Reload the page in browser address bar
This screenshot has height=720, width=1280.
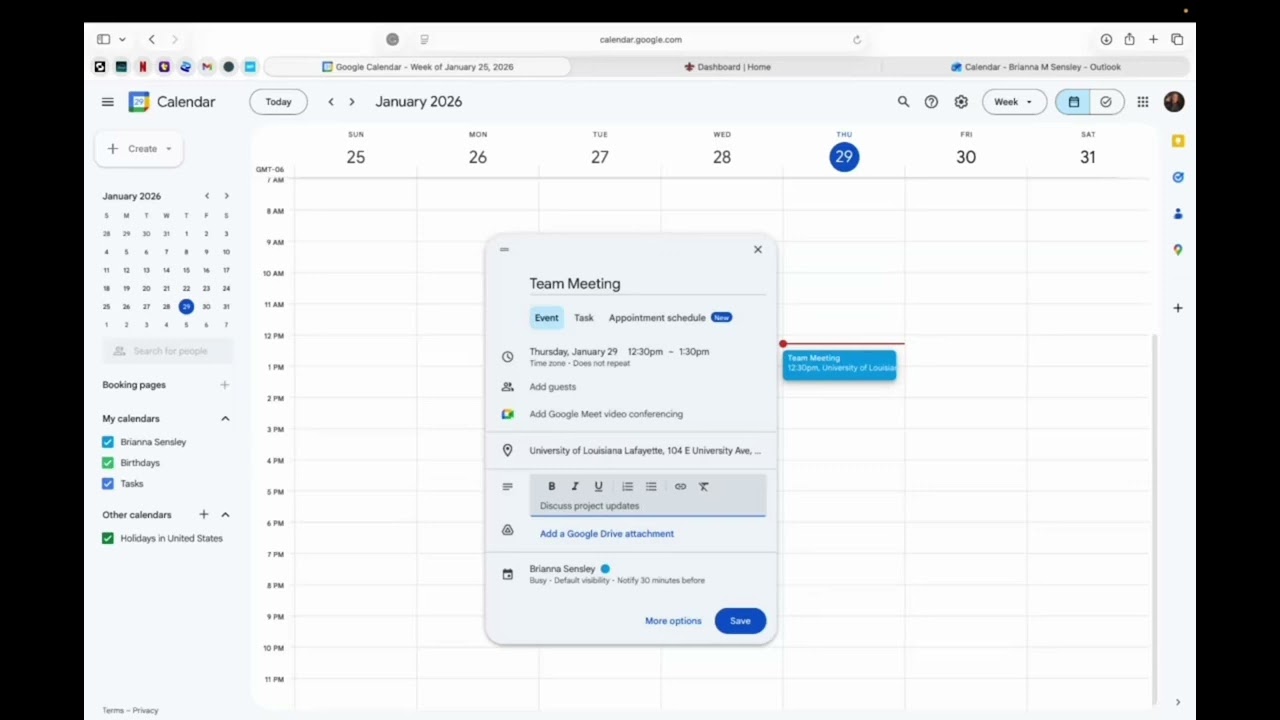(x=857, y=40)
